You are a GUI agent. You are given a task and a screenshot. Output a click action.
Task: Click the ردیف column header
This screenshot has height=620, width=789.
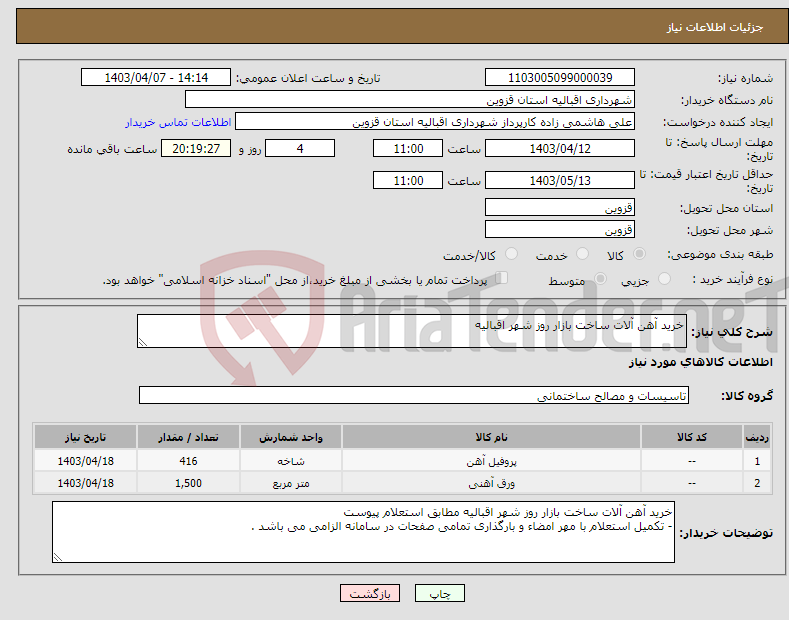[x=757, y=437]
